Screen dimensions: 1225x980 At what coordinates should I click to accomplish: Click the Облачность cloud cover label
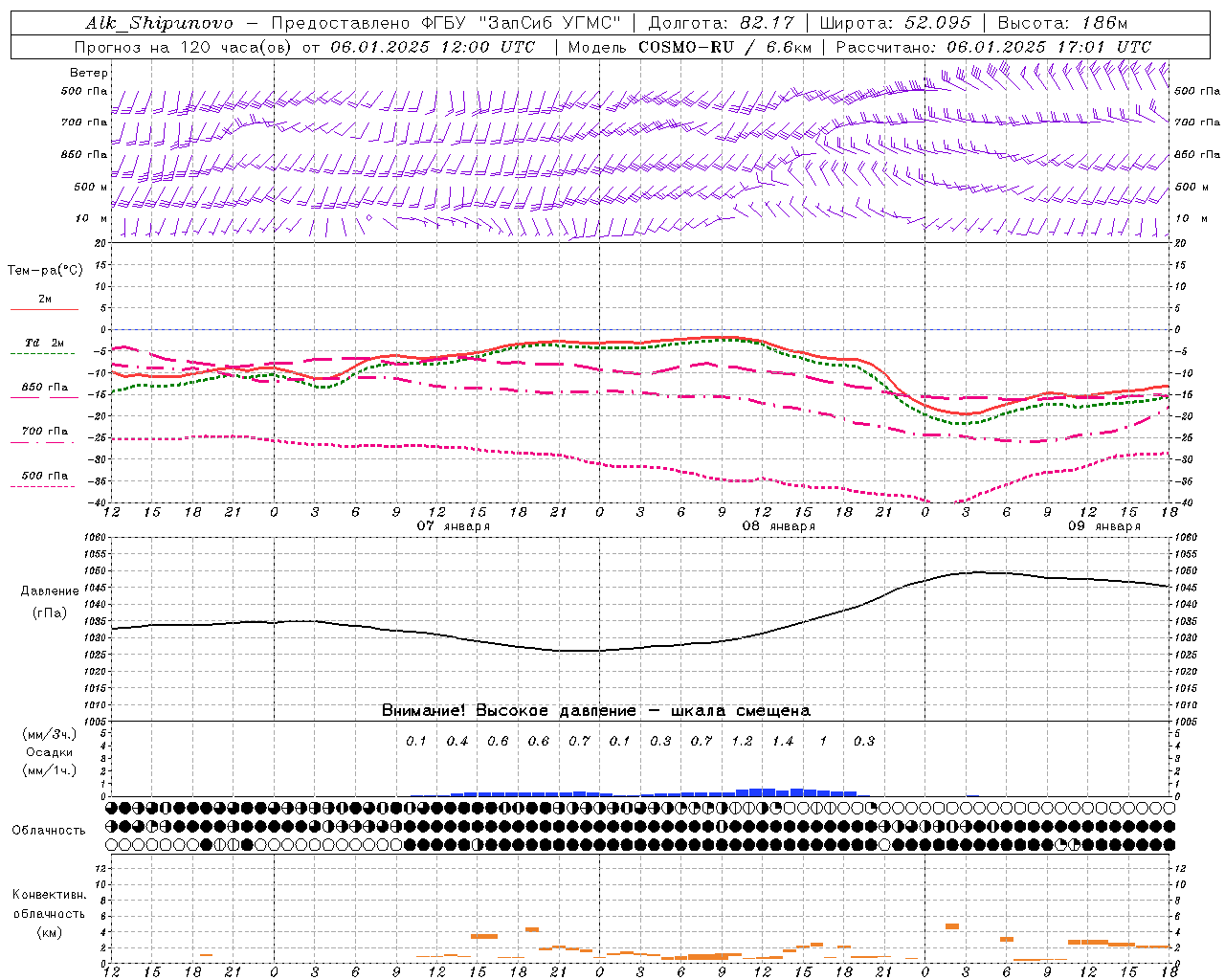click(49, 830)
